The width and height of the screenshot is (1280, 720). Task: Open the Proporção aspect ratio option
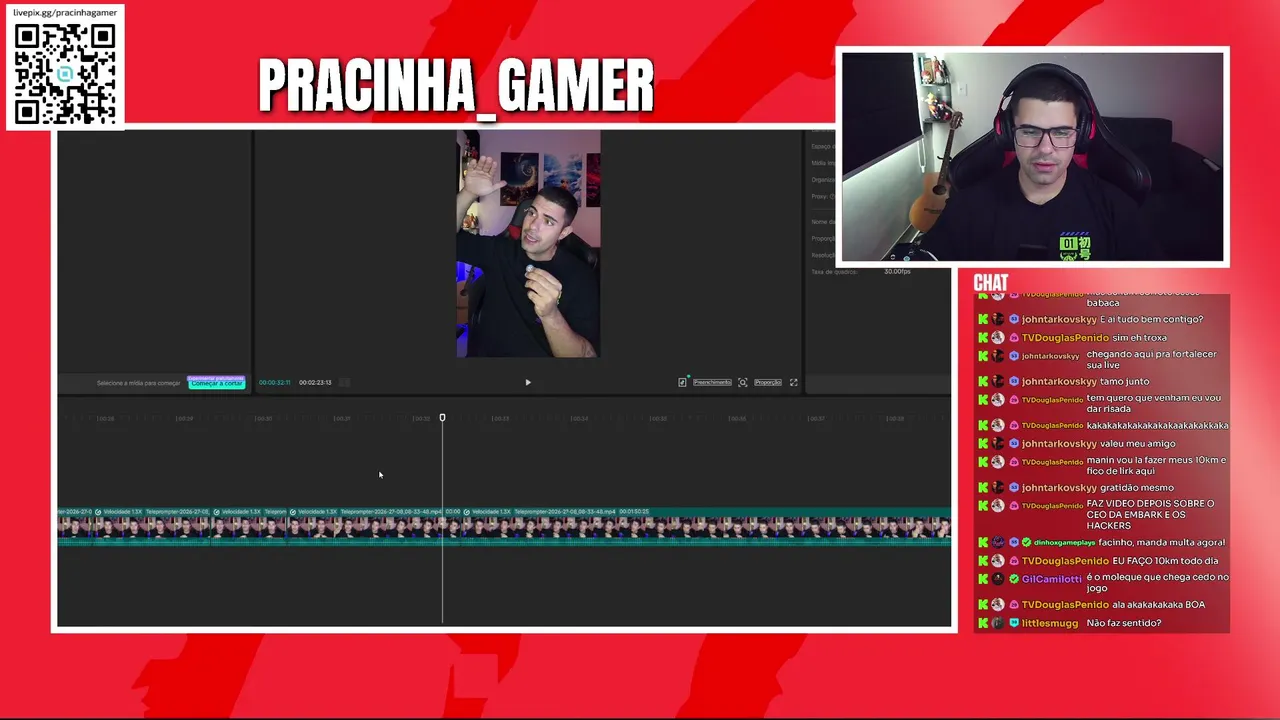[x=768, y=382]
